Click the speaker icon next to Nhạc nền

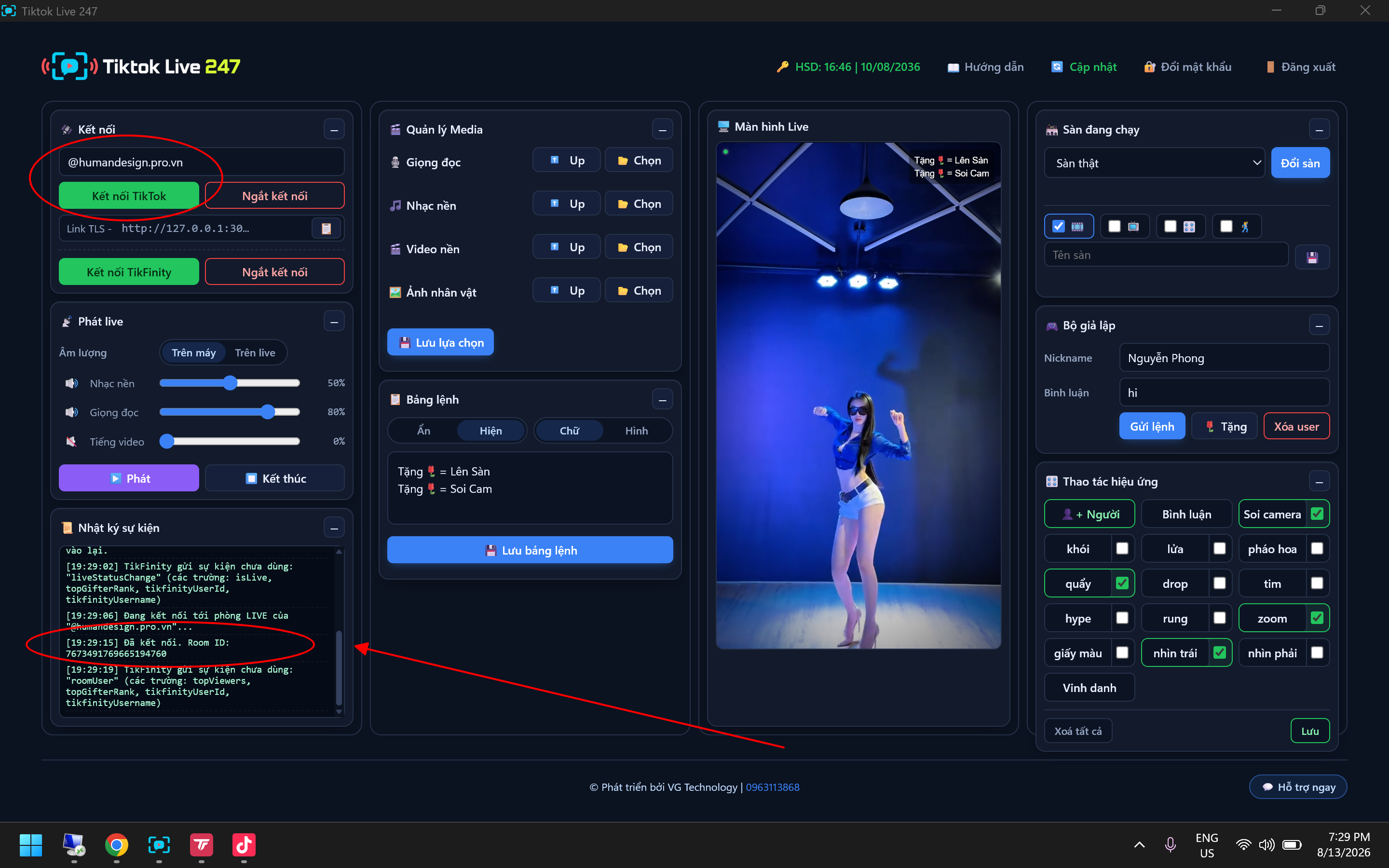[71, 383]
